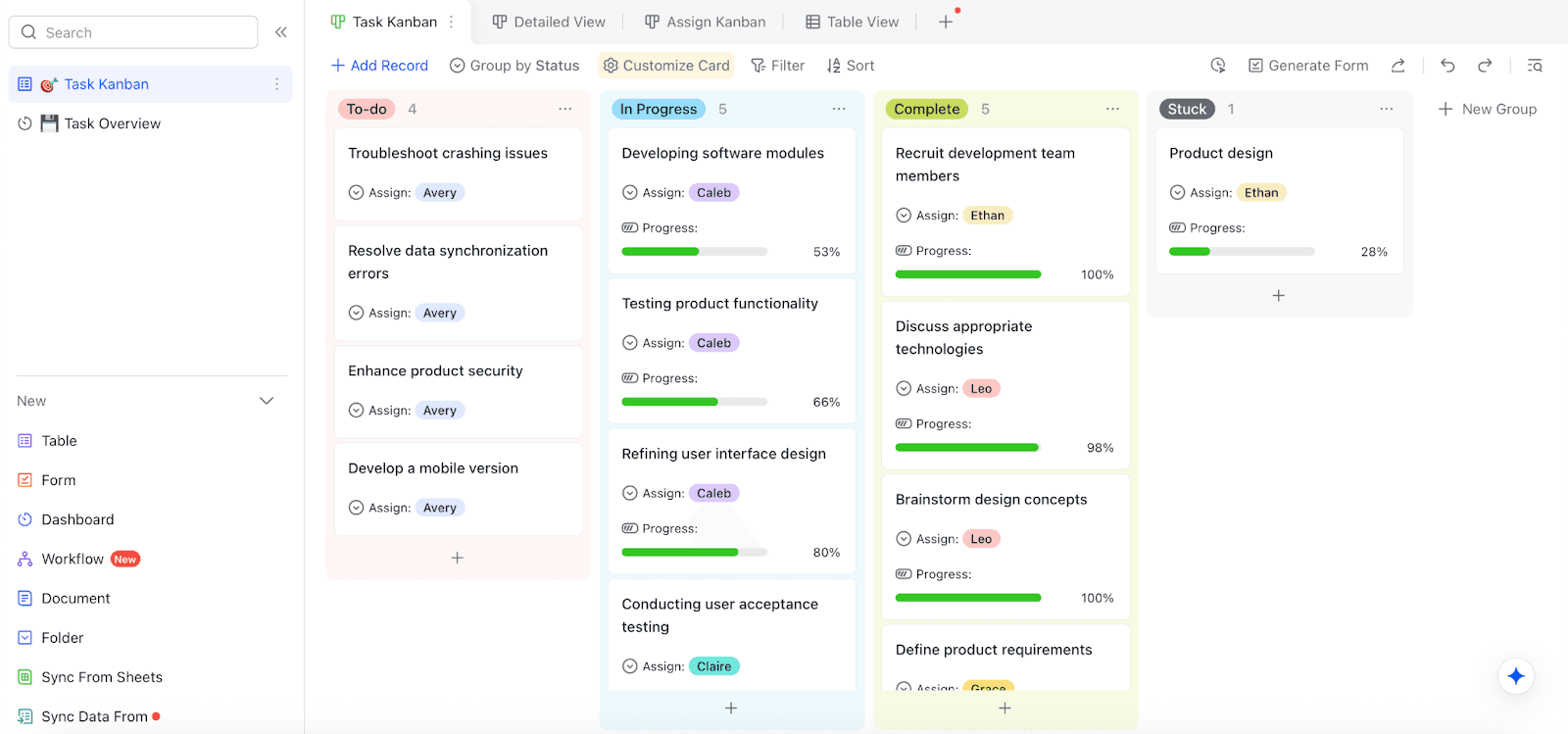Open the Brainstorm design concepts card
The width and height of the screenshot is (1568, 734).
(1005, 546)
